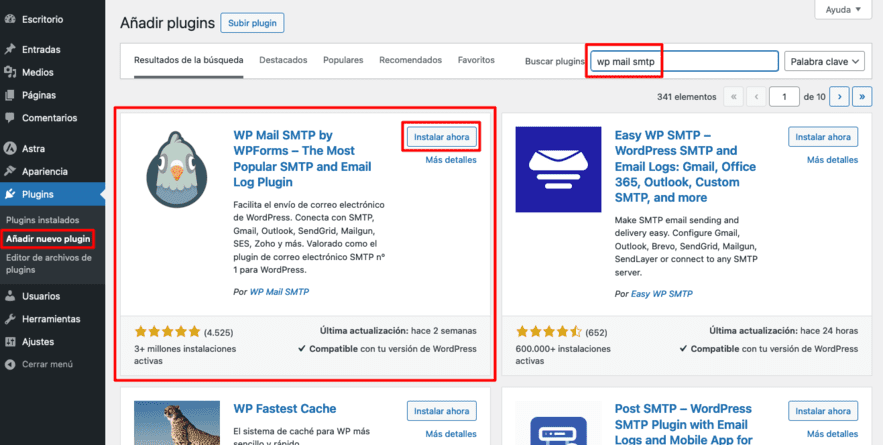Click Última actualización: hace 24 horas text

tap(783, 331)
